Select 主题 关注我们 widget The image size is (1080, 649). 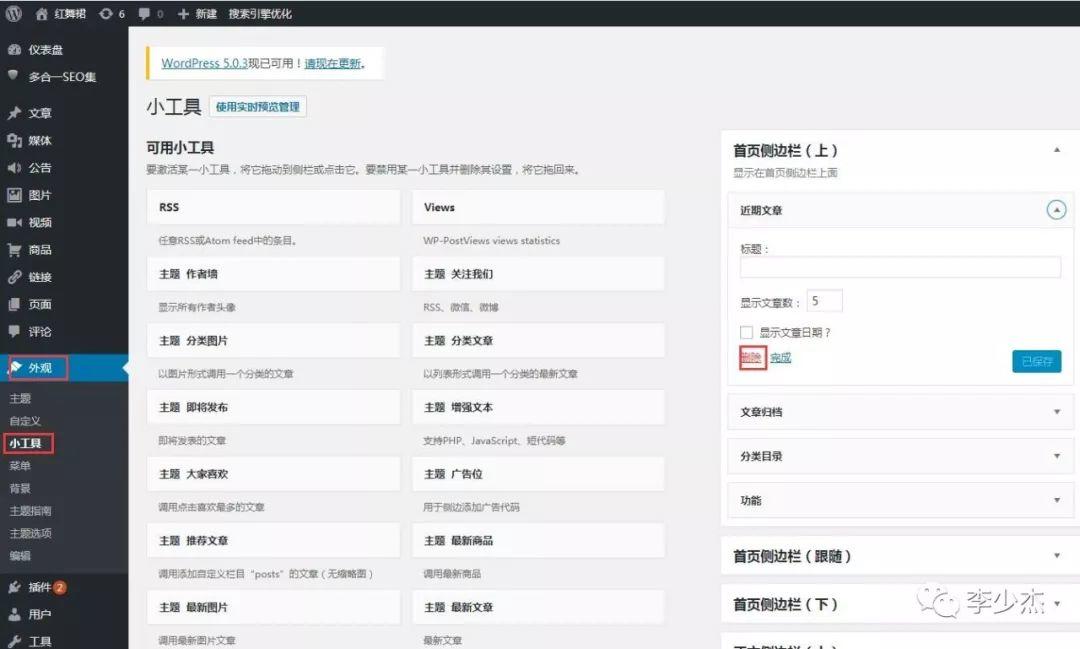[539, 274]
